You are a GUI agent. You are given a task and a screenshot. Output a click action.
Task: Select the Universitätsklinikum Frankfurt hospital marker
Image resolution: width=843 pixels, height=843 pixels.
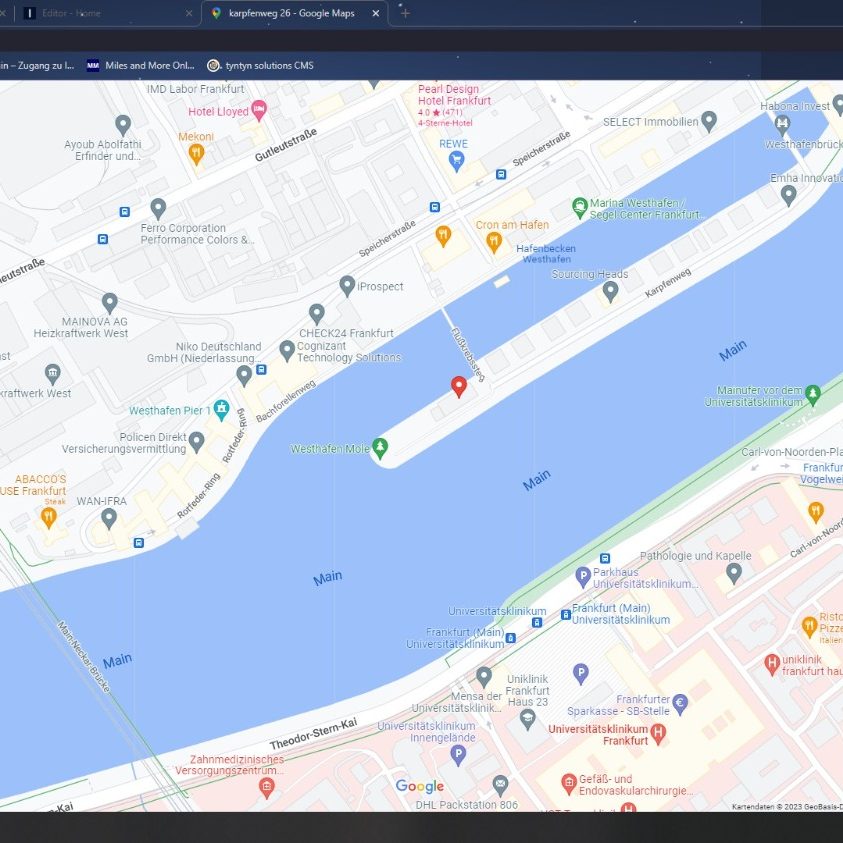[x=658, y=734]
